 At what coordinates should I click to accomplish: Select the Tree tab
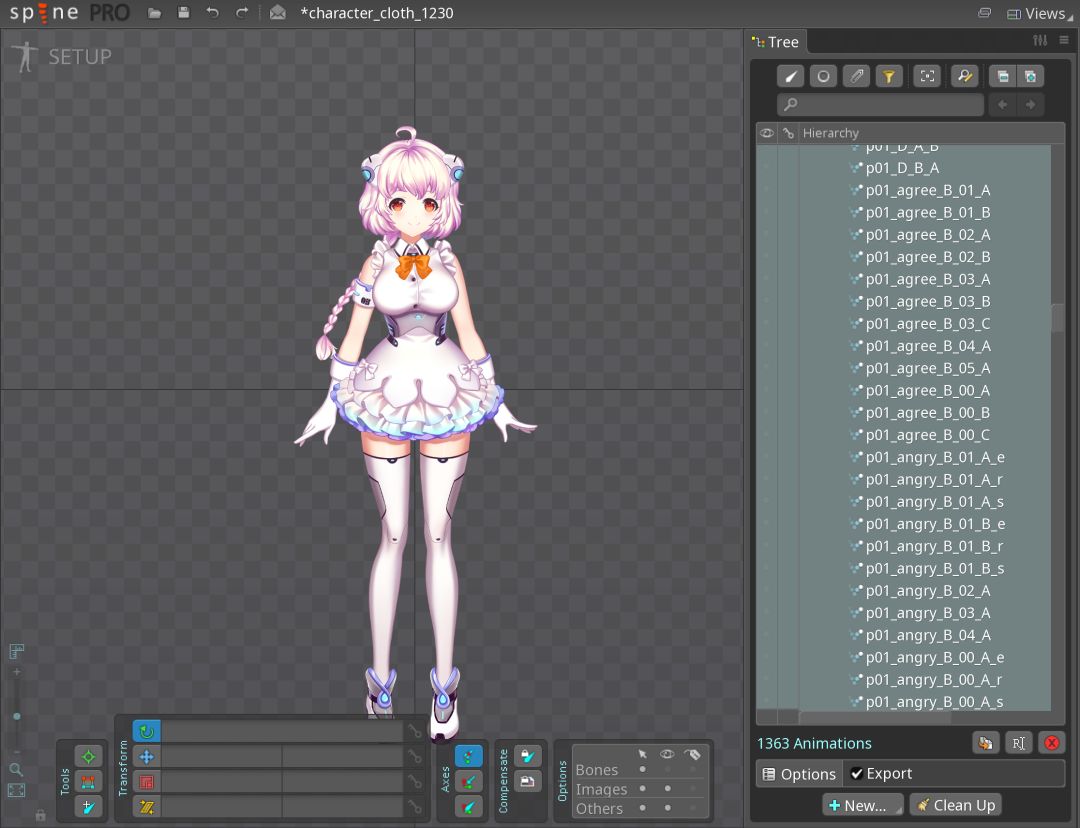[x=776, y=42]
